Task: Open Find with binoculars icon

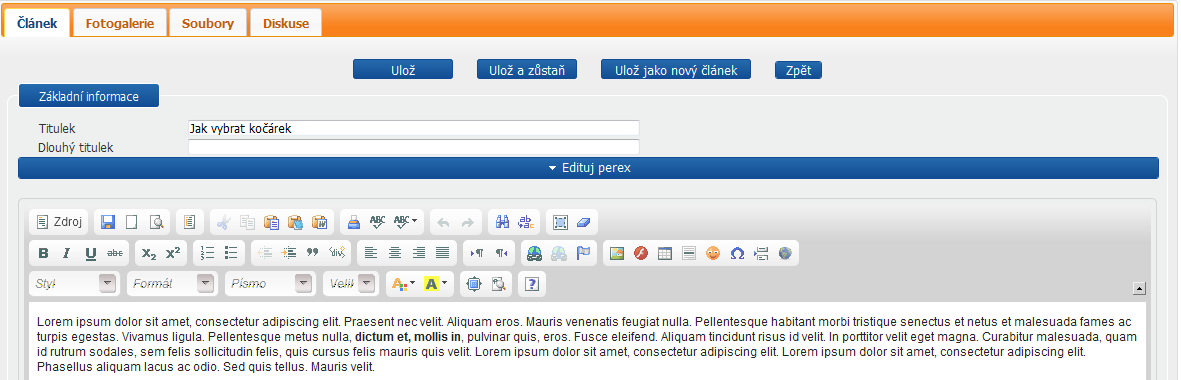Action: click(x=502, y=222)
